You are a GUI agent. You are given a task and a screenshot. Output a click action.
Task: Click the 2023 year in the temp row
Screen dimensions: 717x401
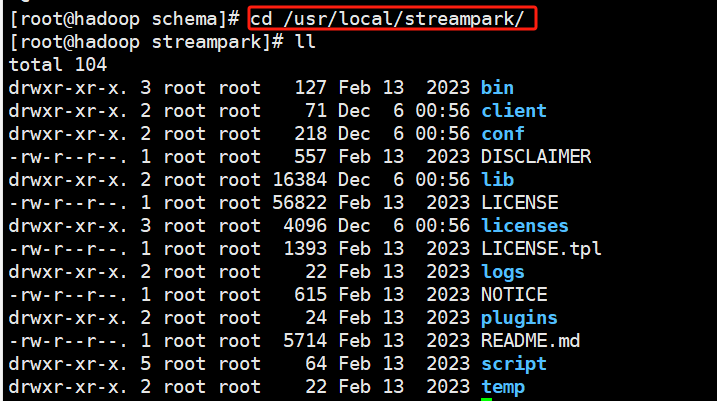point(448,387)
